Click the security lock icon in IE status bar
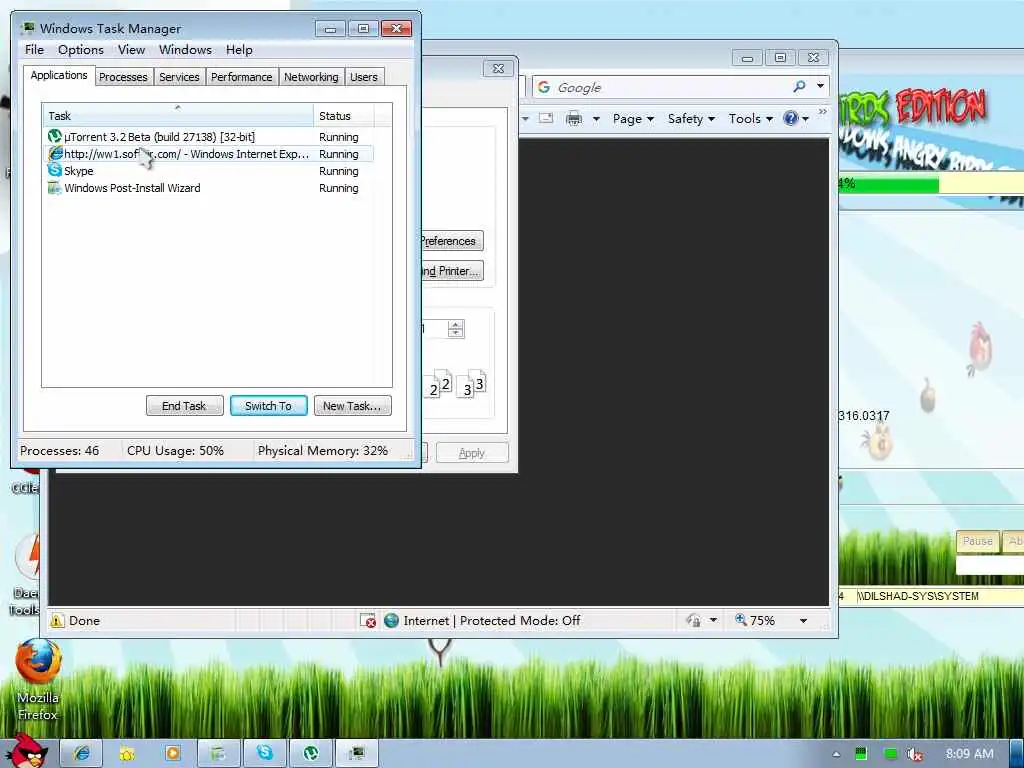This screenshot has width=1024, height=768. (694, 620)
